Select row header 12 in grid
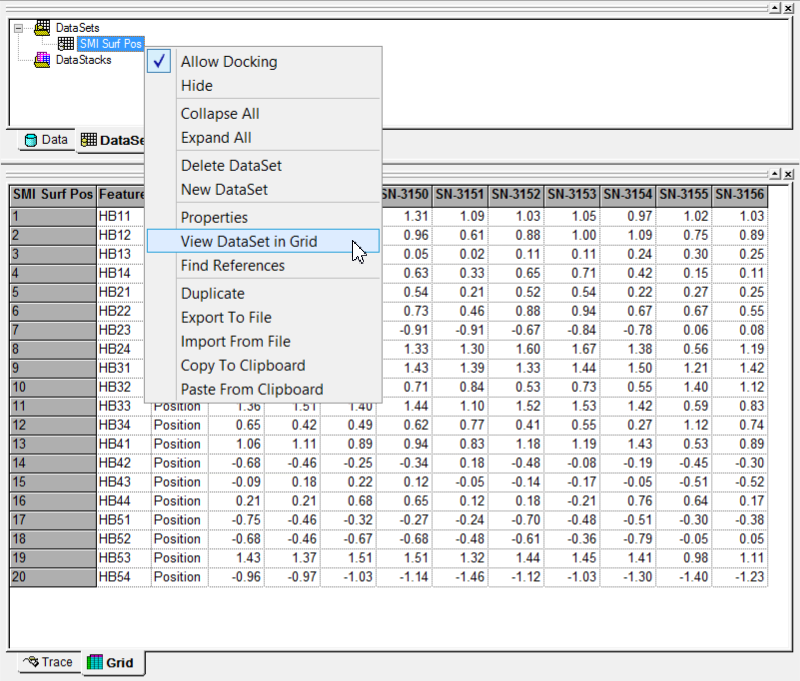This screenshot has width=800, height=681. coord(53,425)
